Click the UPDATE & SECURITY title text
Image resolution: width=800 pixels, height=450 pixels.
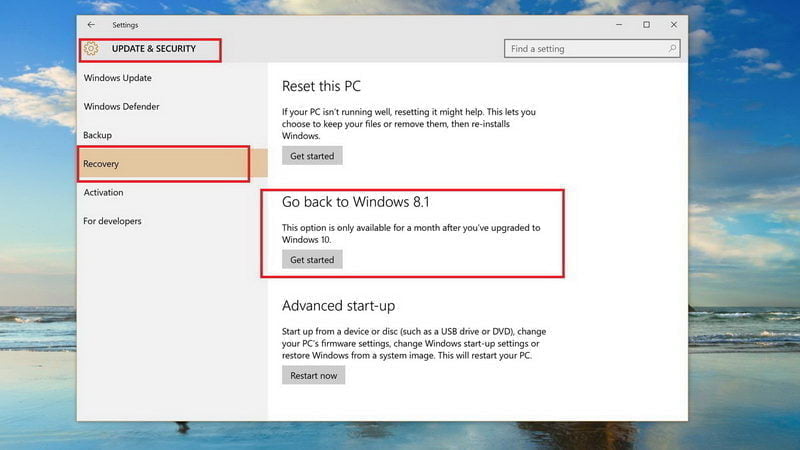(x=154, y=48)
